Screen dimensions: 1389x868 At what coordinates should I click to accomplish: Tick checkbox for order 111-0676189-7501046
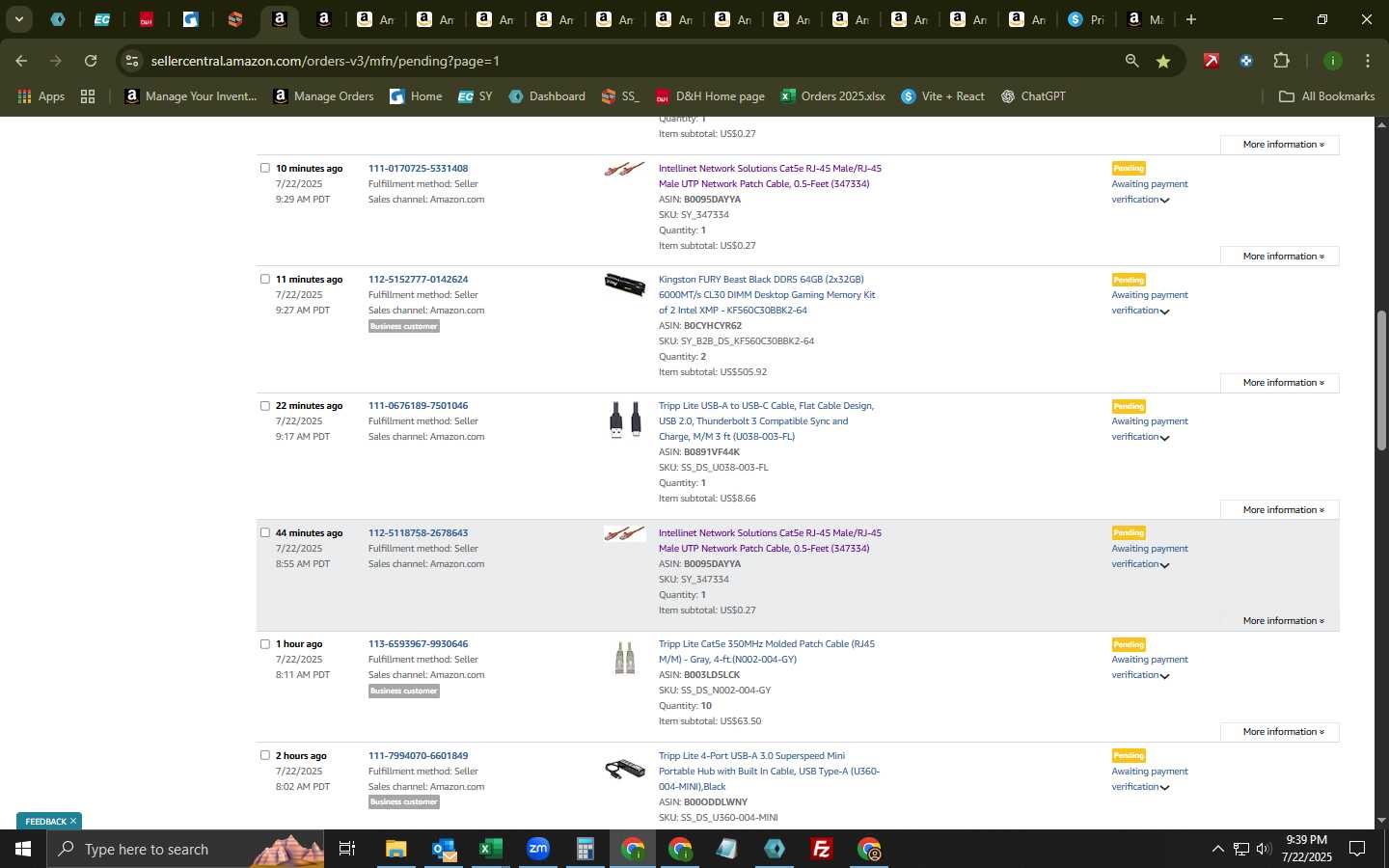click(x=265, y=406)
